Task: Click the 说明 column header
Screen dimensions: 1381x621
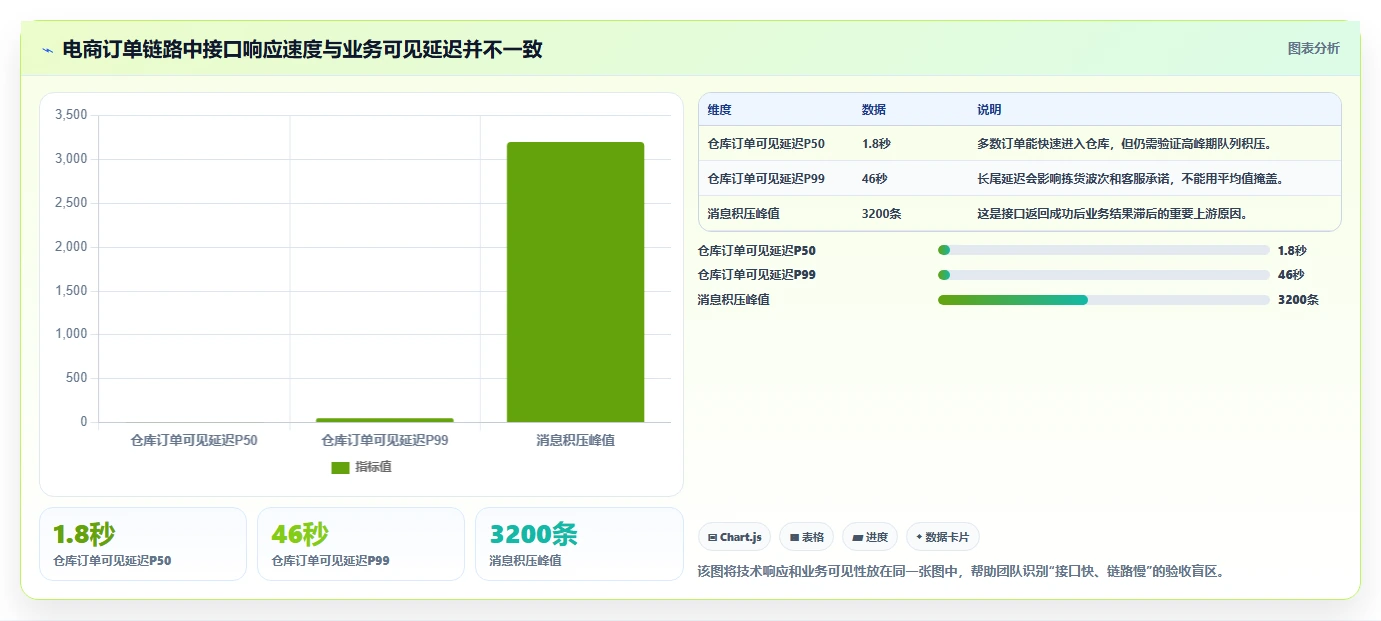Action: click(x=989, y=110)
